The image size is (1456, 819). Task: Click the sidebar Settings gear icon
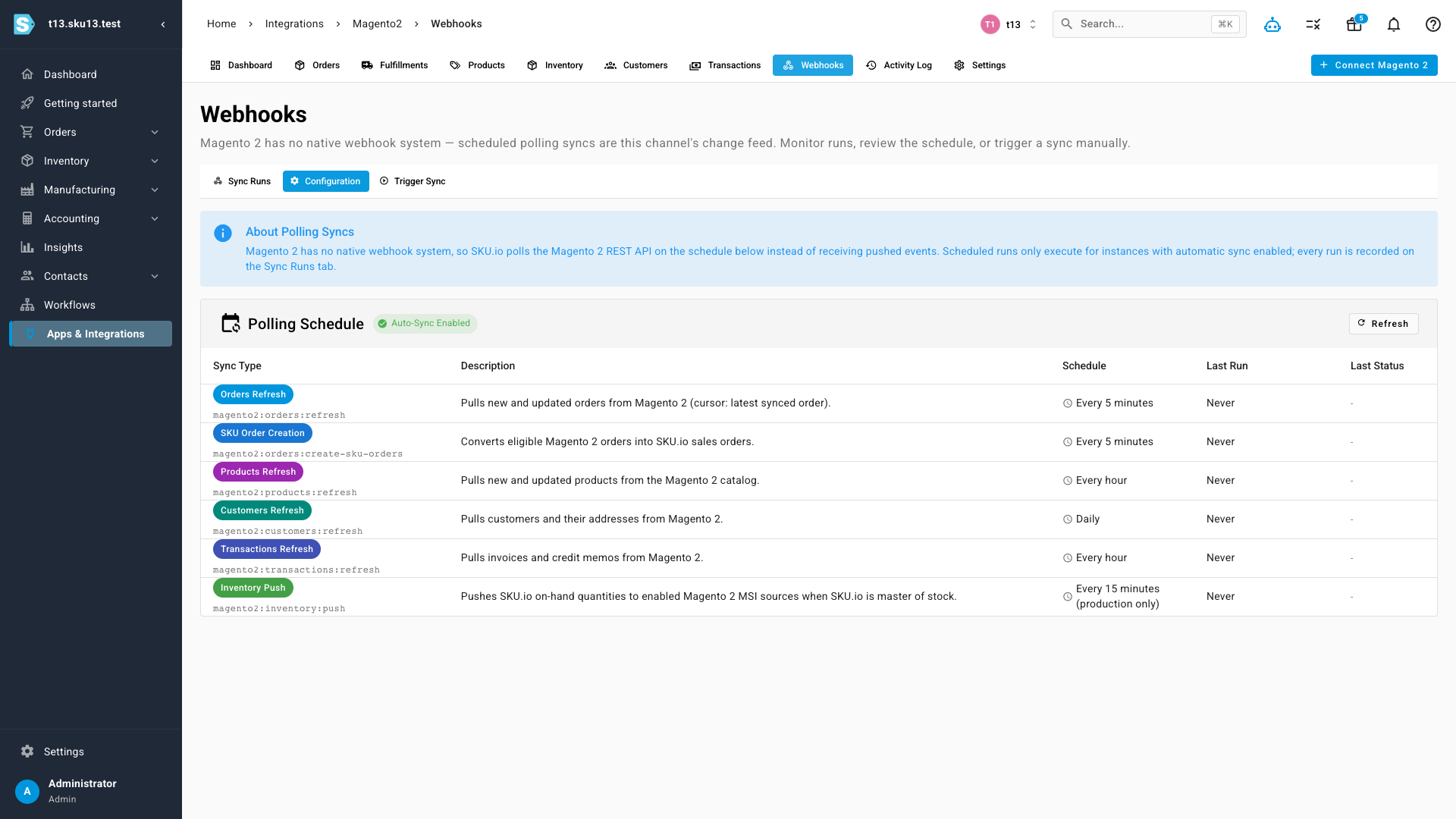(x=27, y=752)
